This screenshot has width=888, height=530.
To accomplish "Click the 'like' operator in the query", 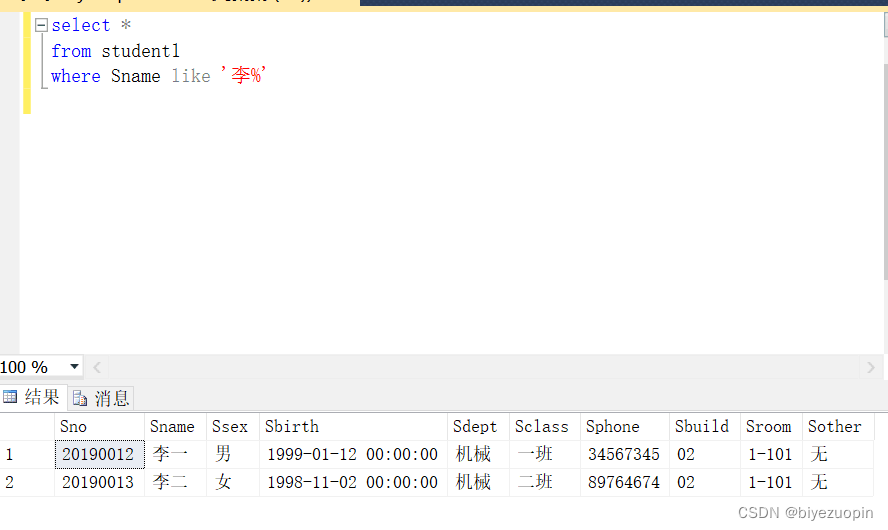I will (191, 76).
